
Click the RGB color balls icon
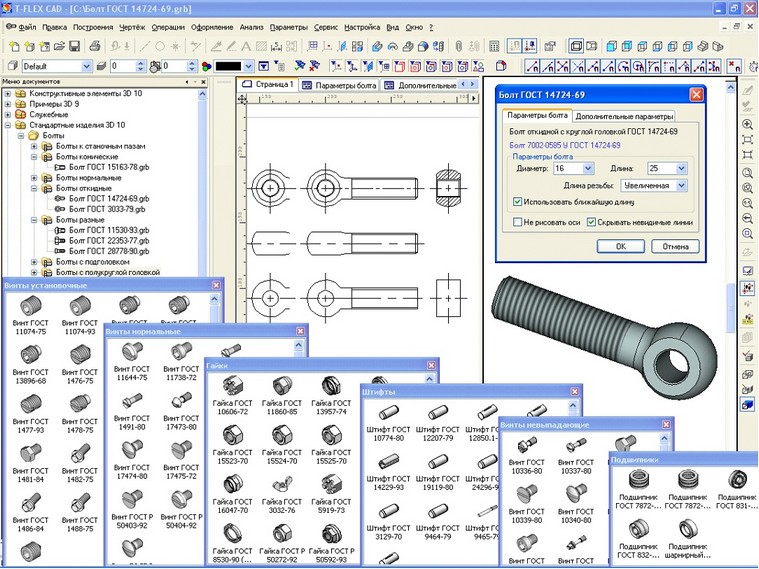coord(206,66)
